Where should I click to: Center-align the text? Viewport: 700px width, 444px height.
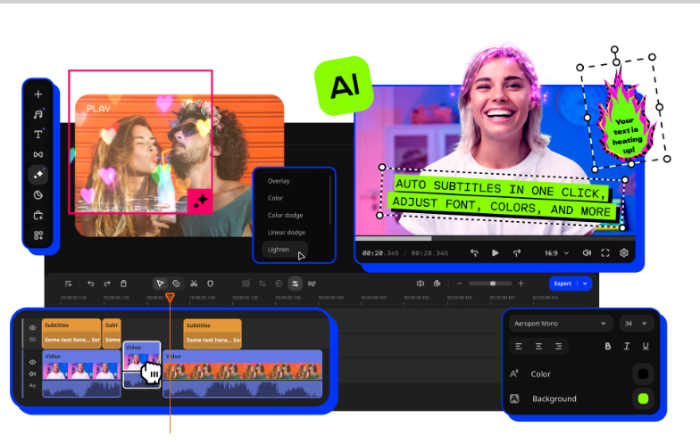538,346
